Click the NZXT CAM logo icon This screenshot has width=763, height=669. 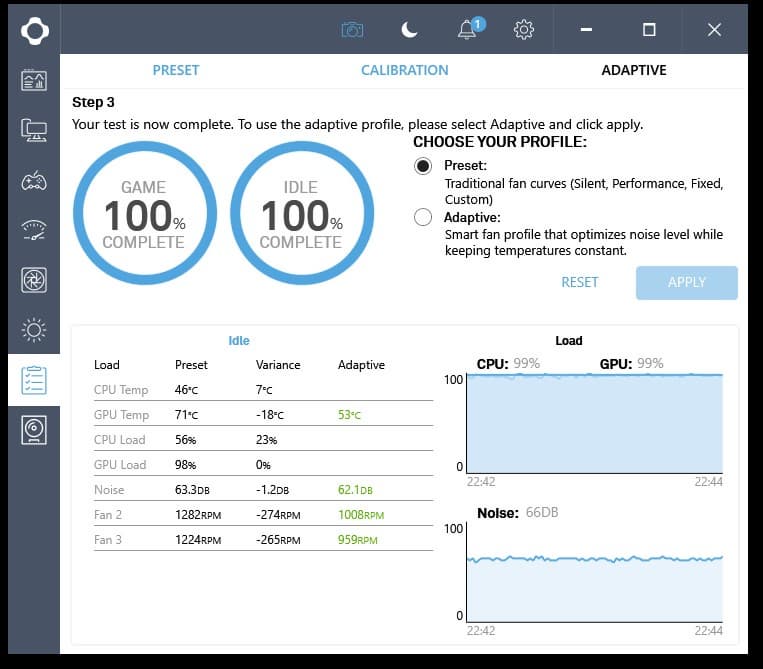(x=35, y=31)
